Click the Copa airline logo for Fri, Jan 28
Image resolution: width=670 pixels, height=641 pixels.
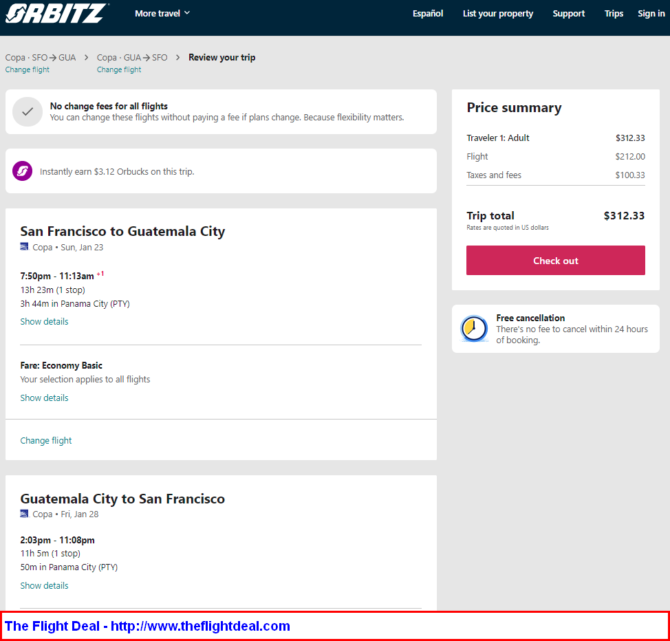(24, 514)
